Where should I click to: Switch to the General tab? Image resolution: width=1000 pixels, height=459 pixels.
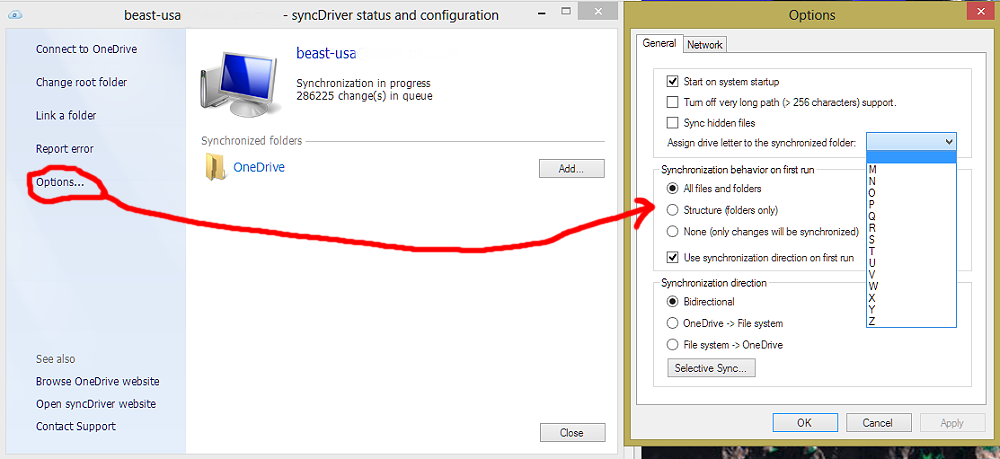click(659, 43)
